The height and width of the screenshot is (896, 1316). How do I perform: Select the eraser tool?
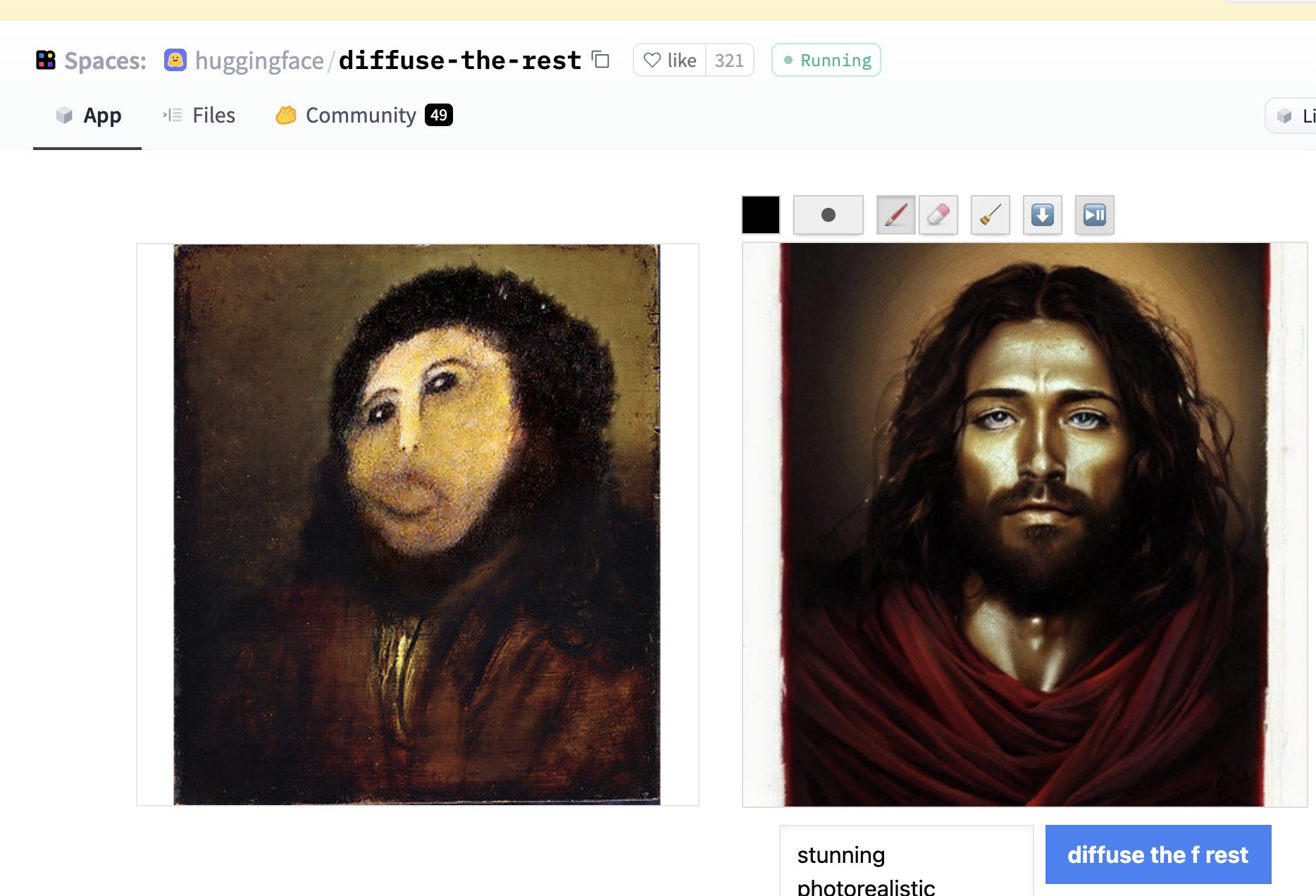tap(938, 216)
